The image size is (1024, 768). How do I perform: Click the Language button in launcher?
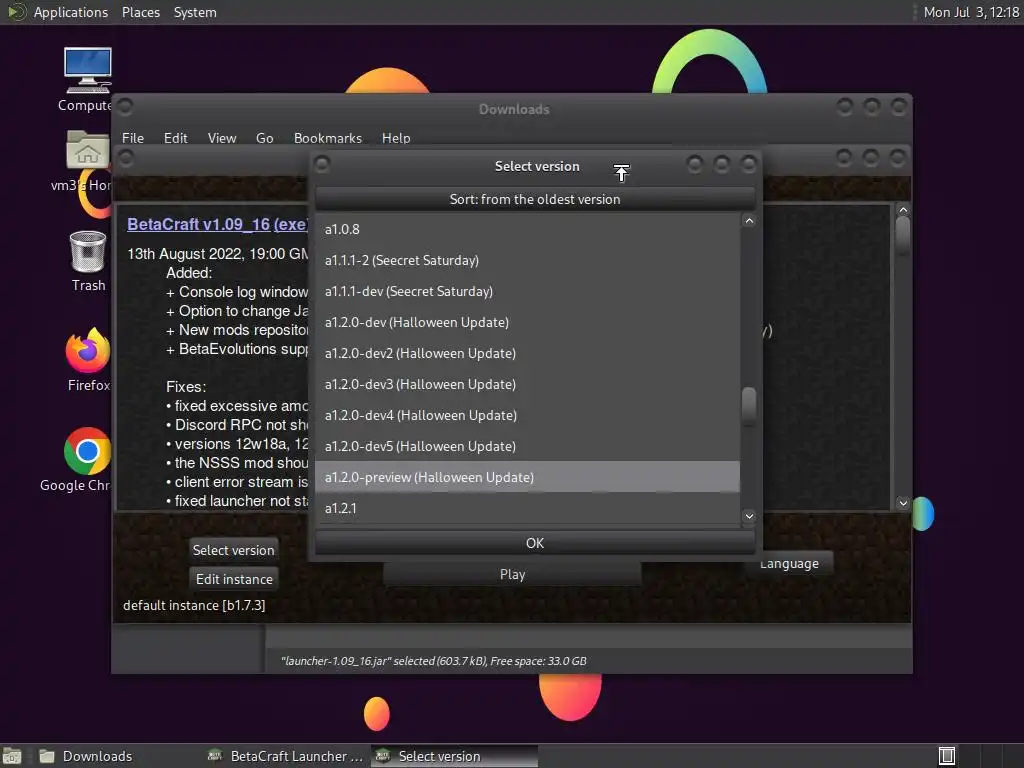(x=789, y=564)
